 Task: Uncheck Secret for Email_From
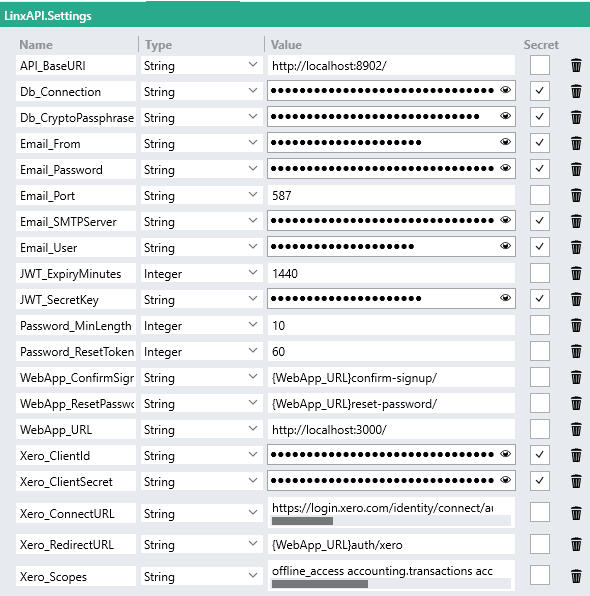click(x=539, y=143)
